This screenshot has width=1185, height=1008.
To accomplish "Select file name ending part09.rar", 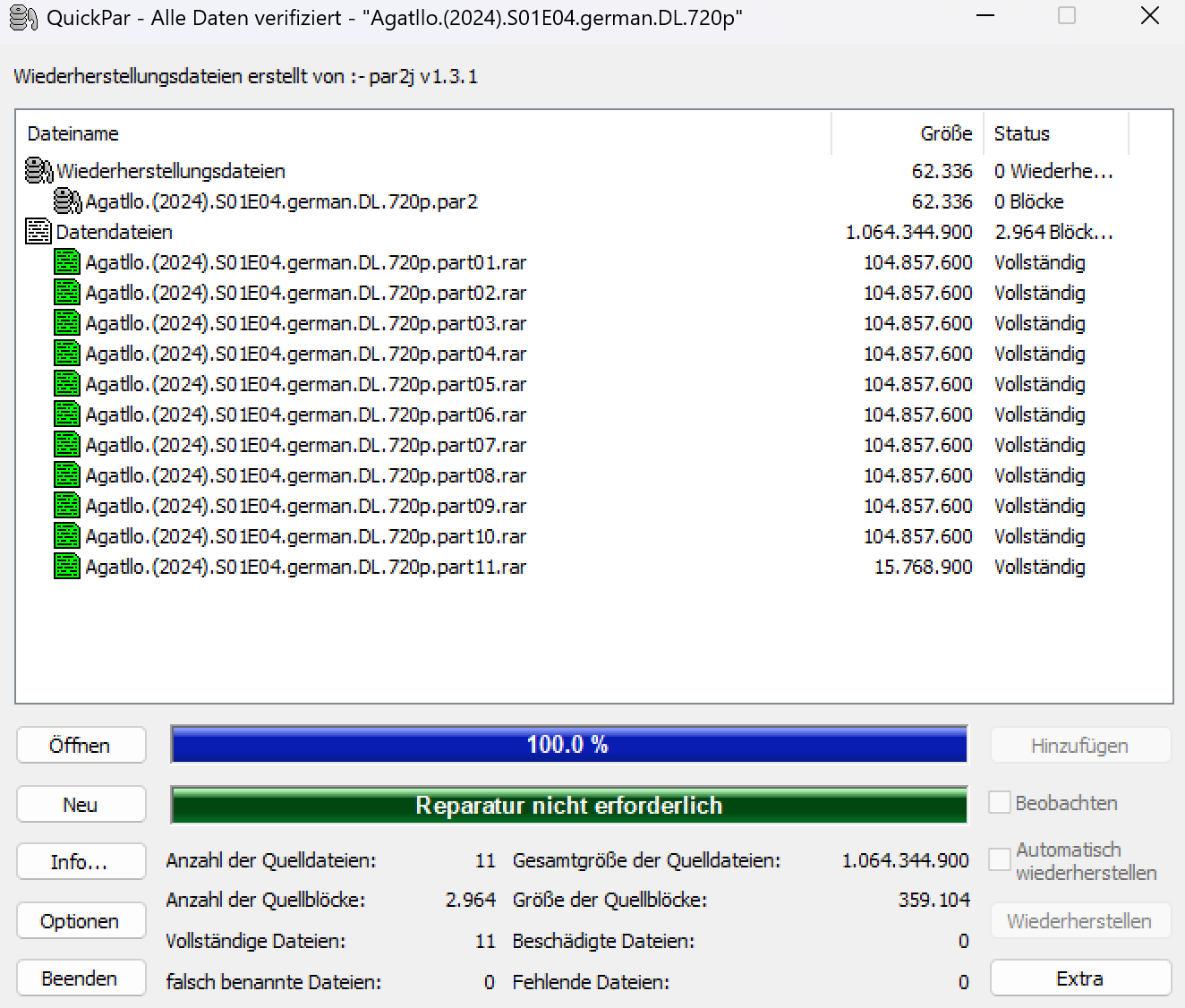I will coord(306,506).
